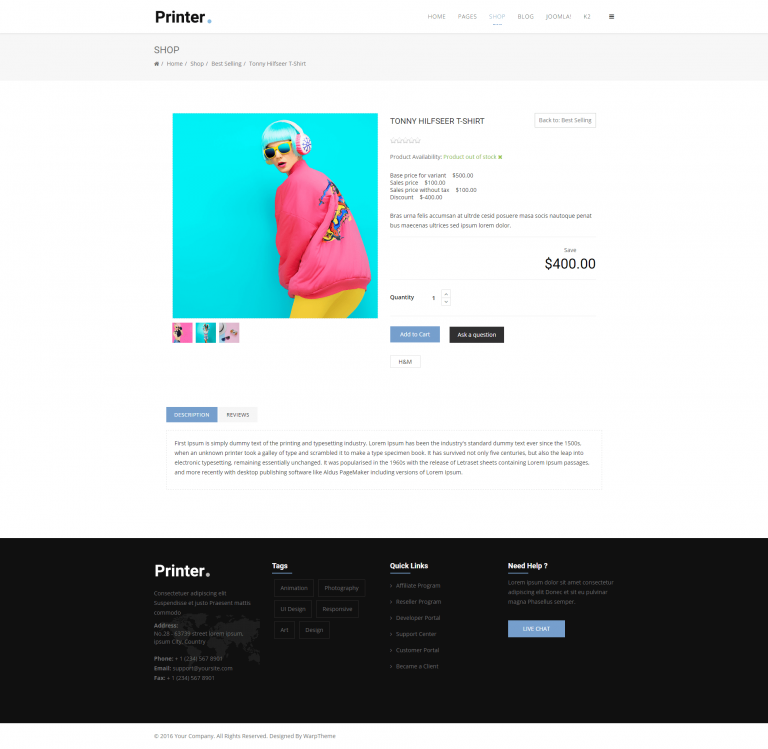
Task: Click the Ask a question button
Action: tap(477, 335)
